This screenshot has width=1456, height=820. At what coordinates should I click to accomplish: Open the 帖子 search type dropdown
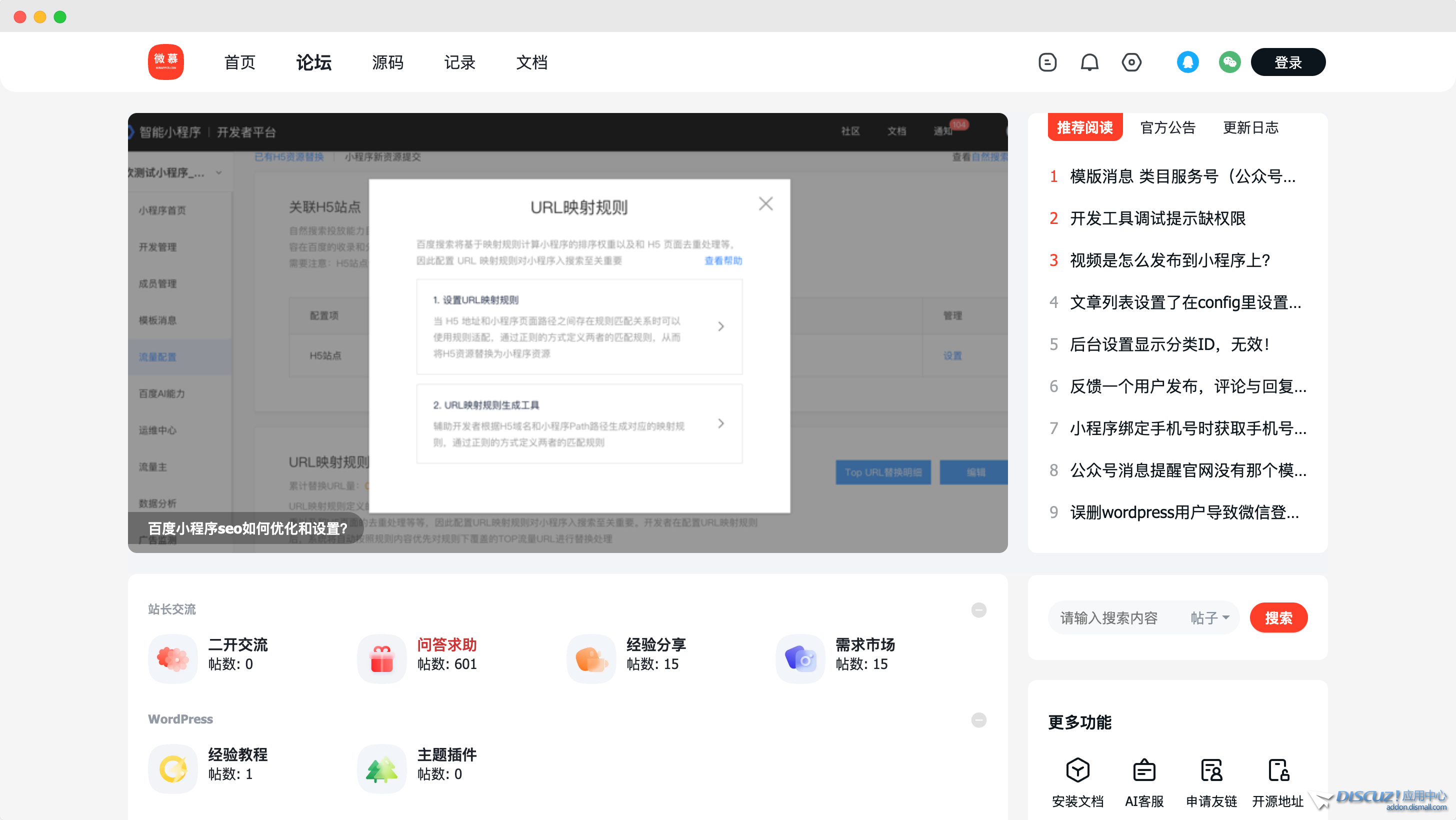1209,617
